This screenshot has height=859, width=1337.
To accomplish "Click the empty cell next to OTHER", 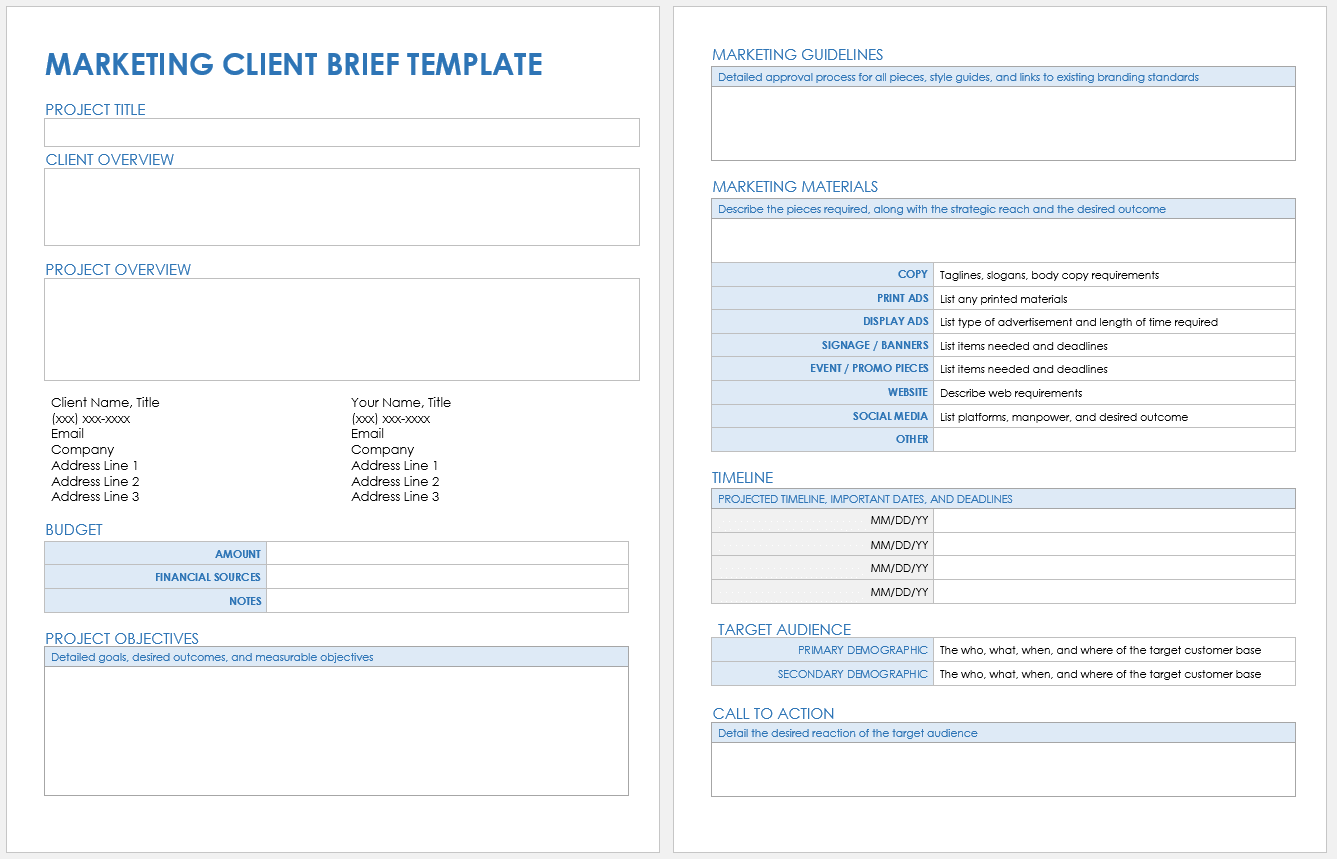I will click(x=1114, y=439).
